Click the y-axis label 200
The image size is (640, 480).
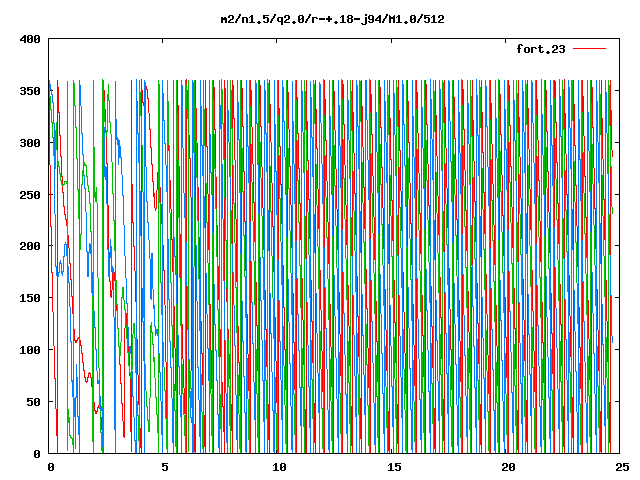(30, 246)
